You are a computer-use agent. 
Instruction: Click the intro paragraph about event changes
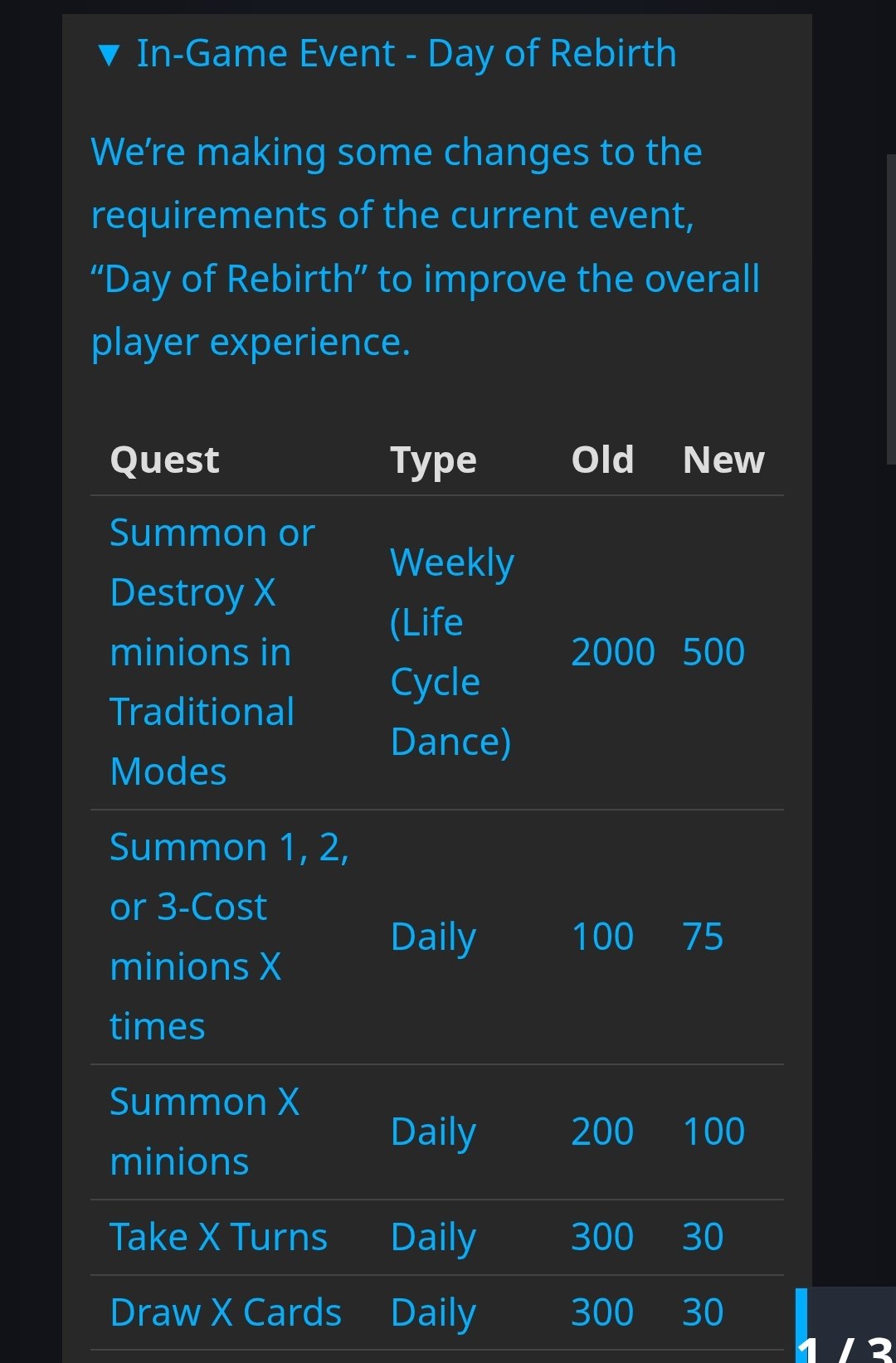click(425, 247)
